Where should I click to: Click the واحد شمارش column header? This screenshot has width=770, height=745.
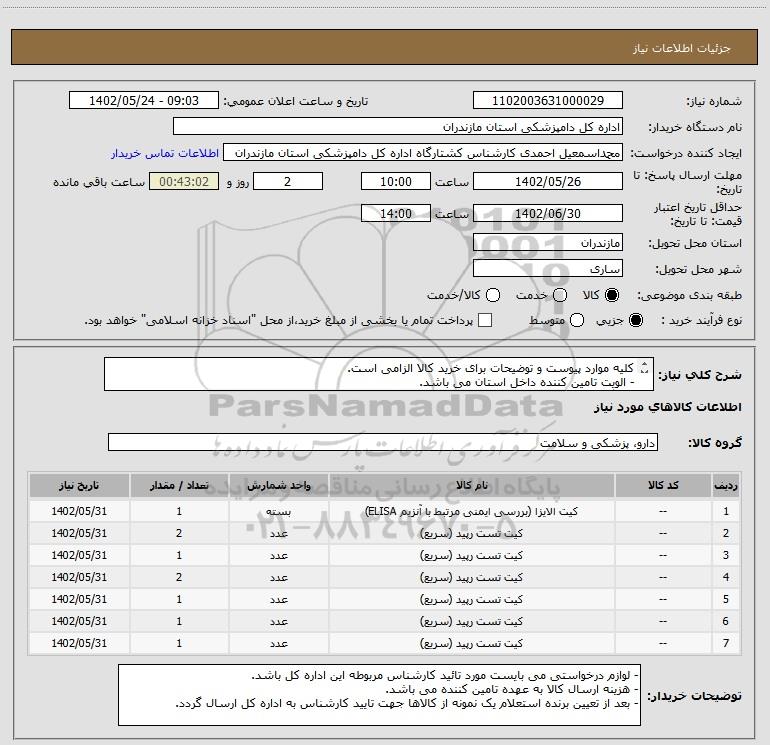pyautogui.click(x=278, y=486)
